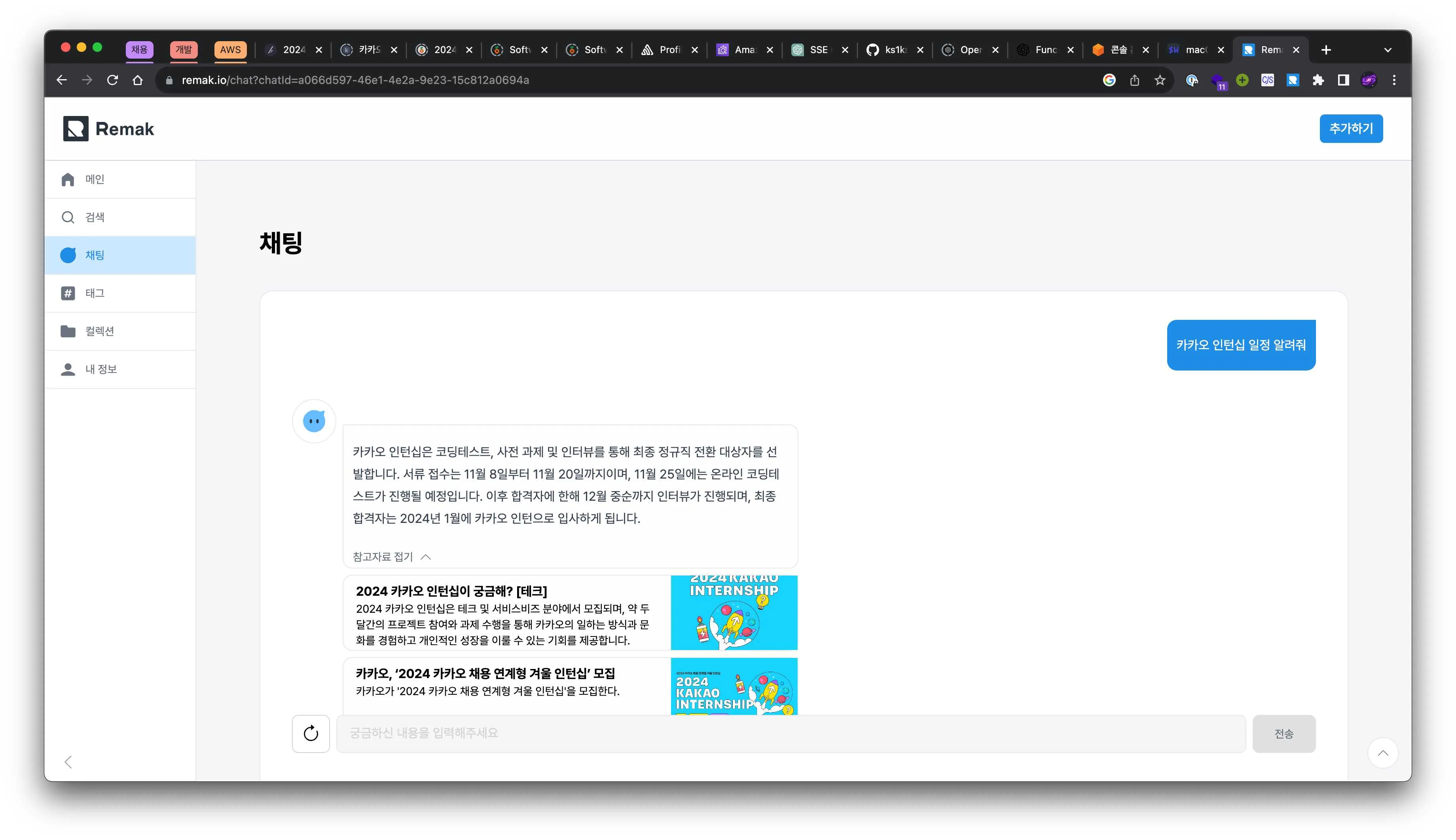Open the 메인 home icon in sidebar
Image resolution: width=1456 pixels, height=840 pixels.
68,179
